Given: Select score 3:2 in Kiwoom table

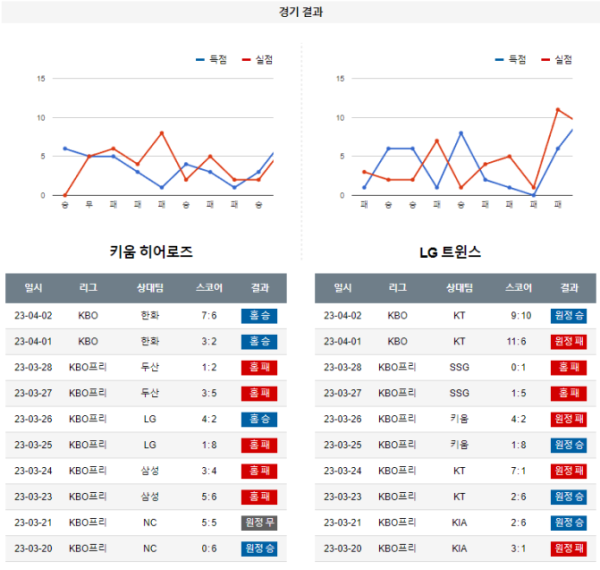Looking at the screenshot, I should [x=209, y=341].
